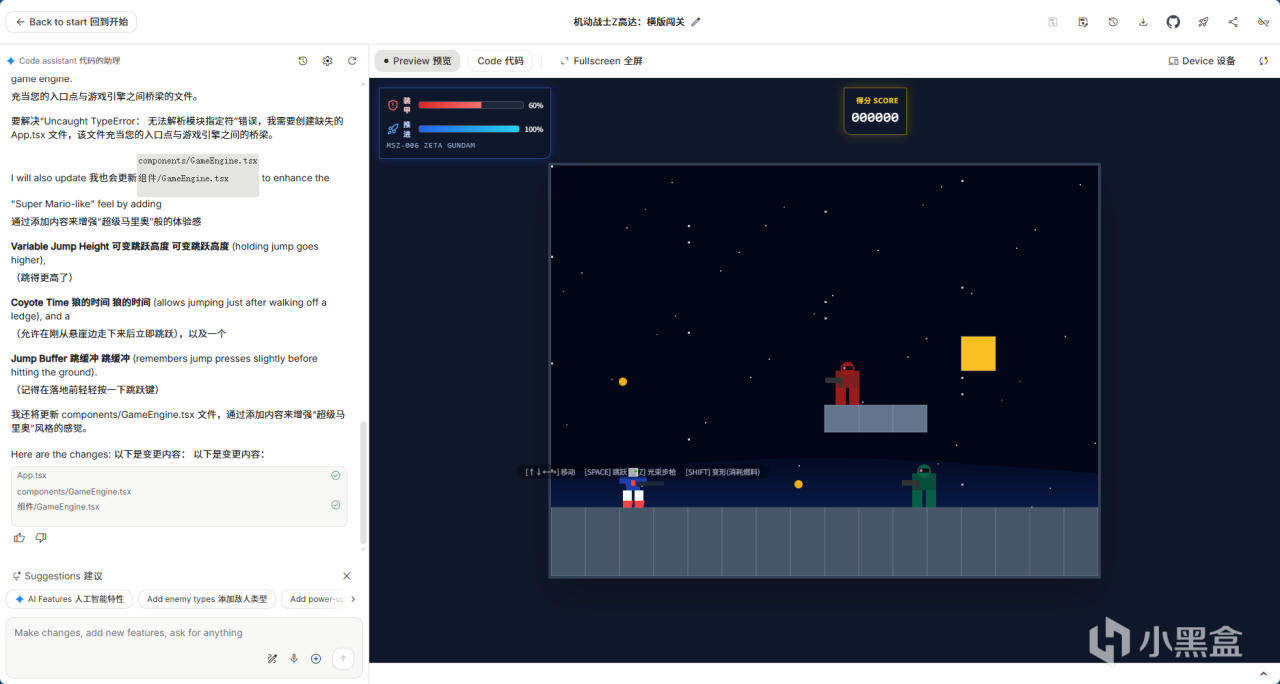The width and height of the screenshot is (1280, 684).
Task: Open version history from top-right header
Action: coord(1113,22)
